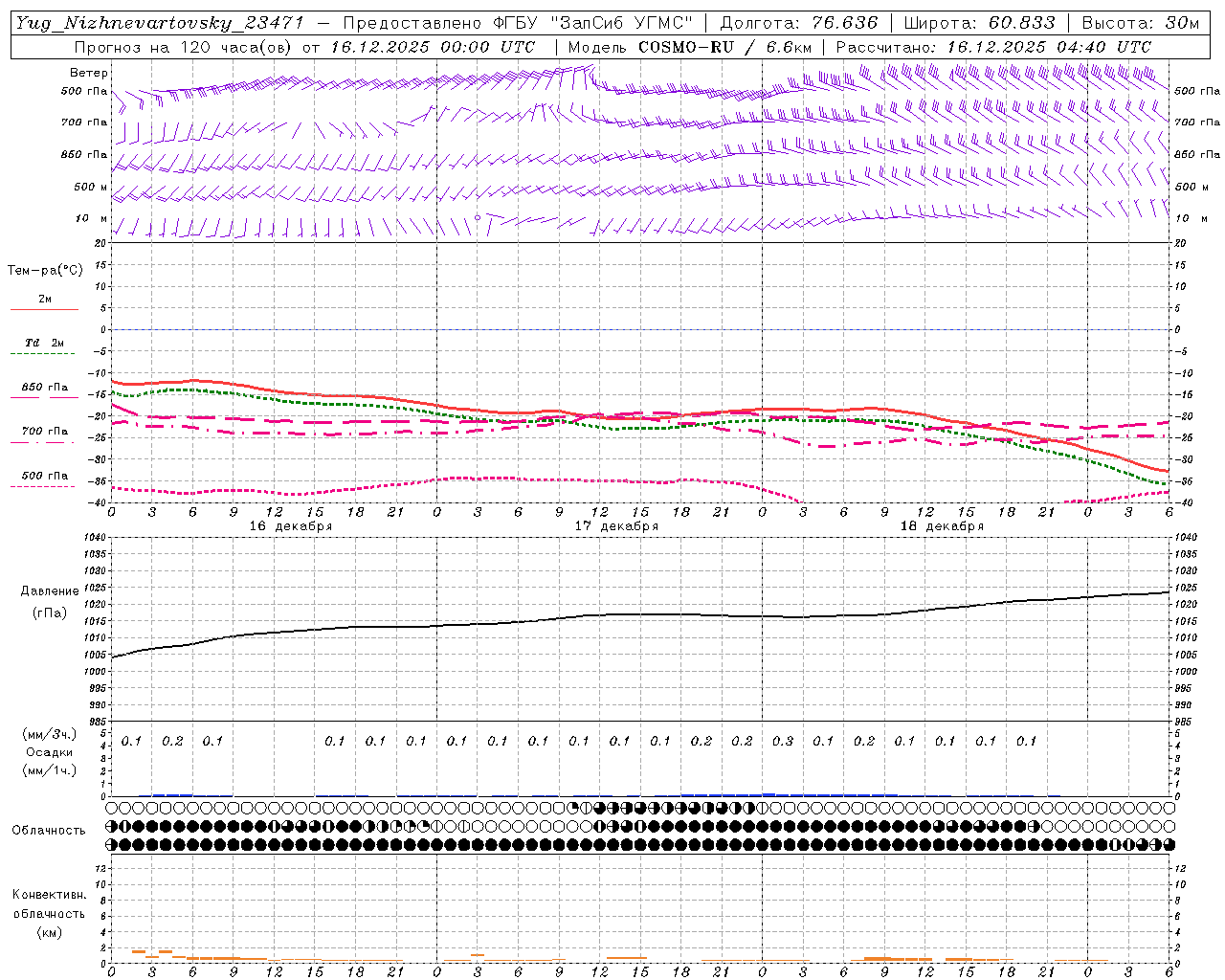
Task: Click the (мм/1ч.) precipitation unit label
Action: click(49, 770)
